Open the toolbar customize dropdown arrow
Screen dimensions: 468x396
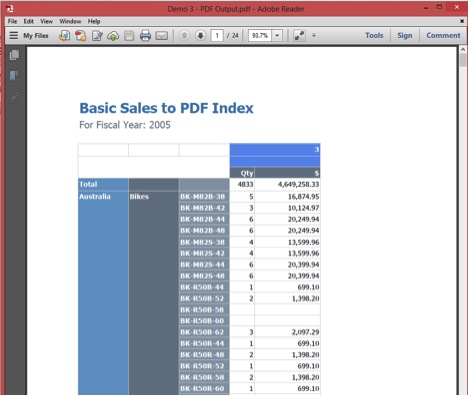pos(314,35)
